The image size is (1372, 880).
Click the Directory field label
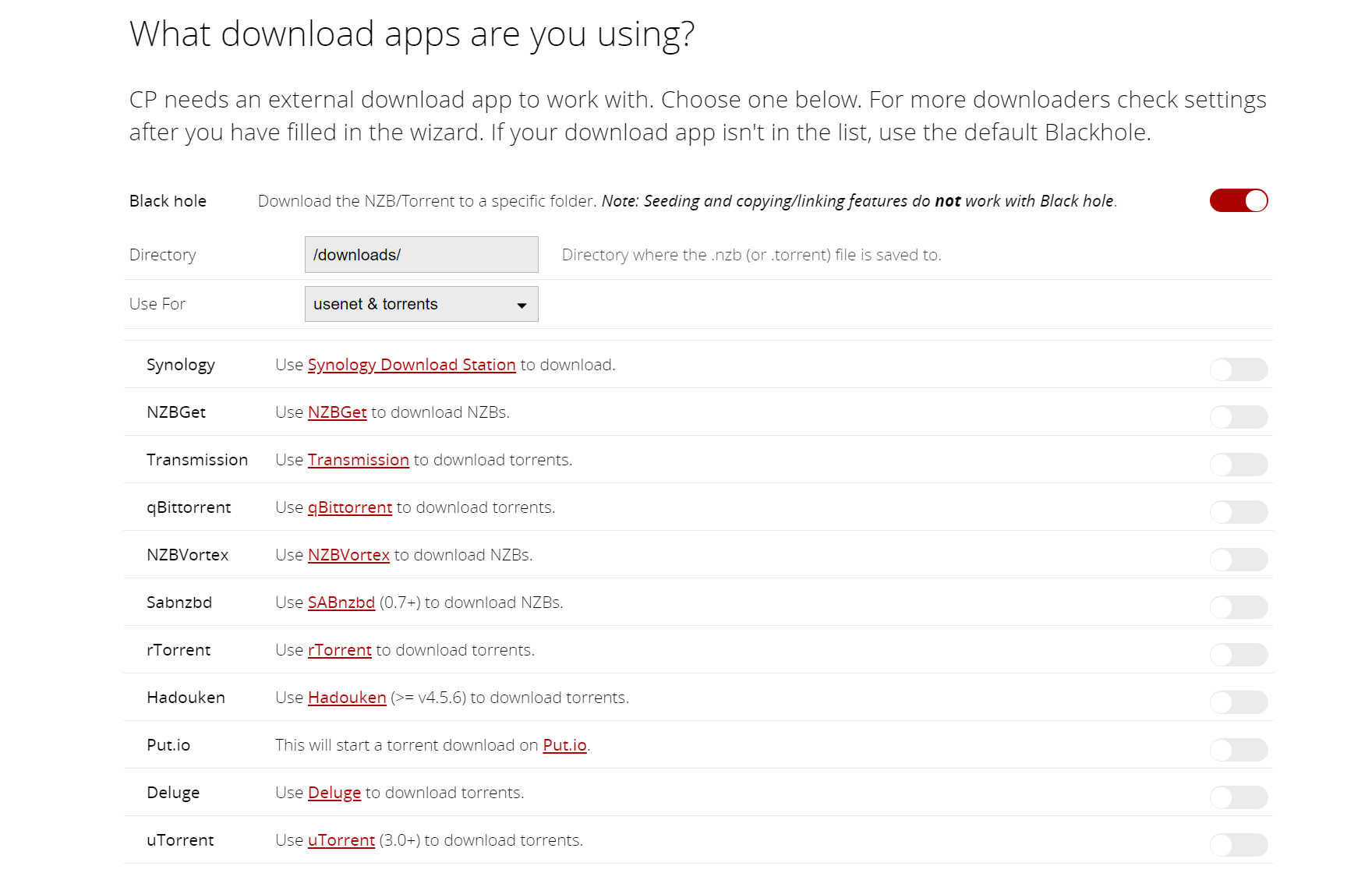pos(163,255)
